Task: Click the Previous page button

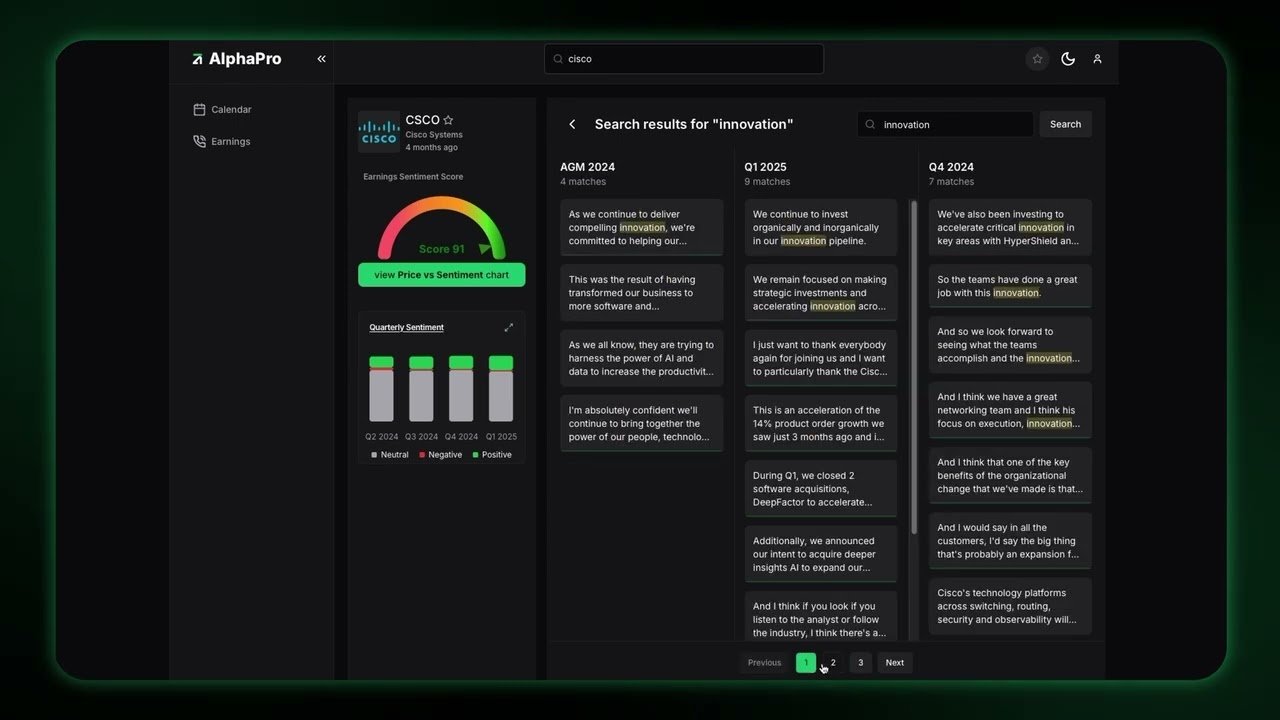Action: tap(764, 663)
